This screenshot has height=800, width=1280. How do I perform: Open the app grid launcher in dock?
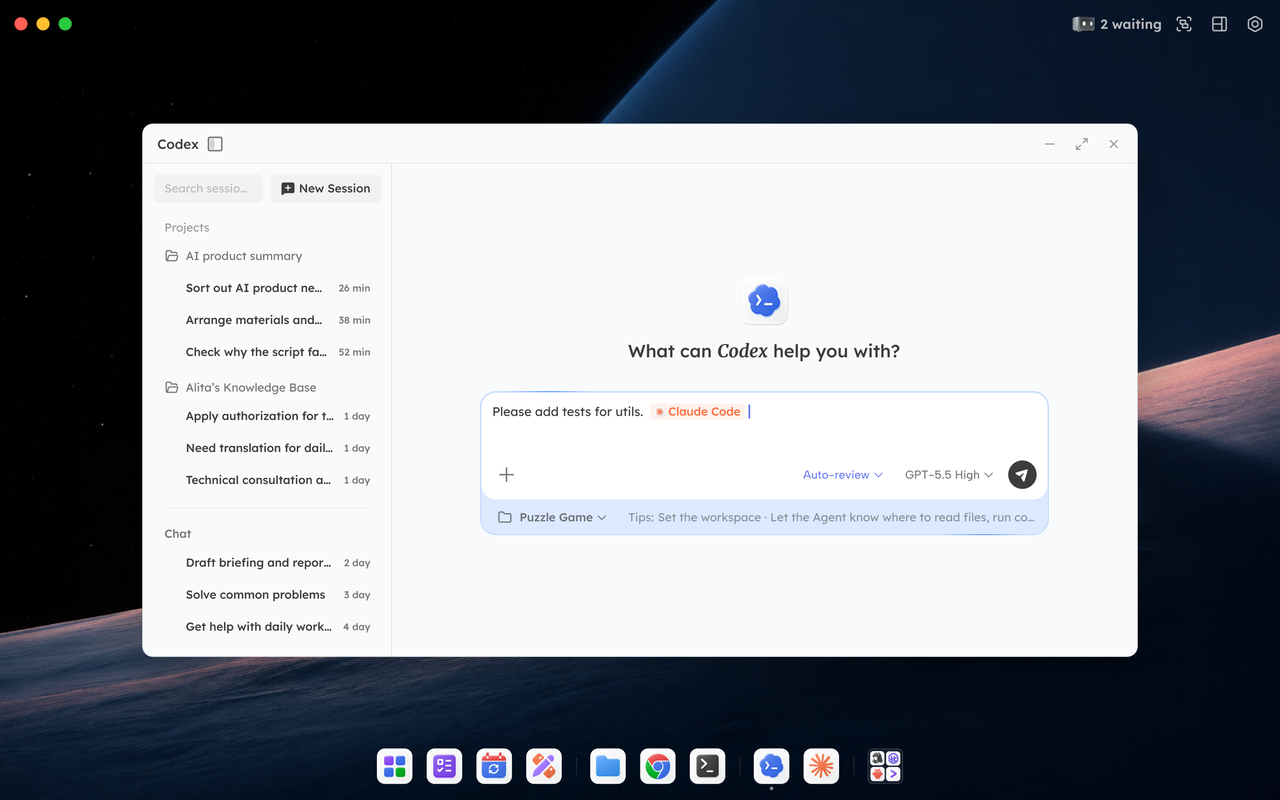pos(395,766)
